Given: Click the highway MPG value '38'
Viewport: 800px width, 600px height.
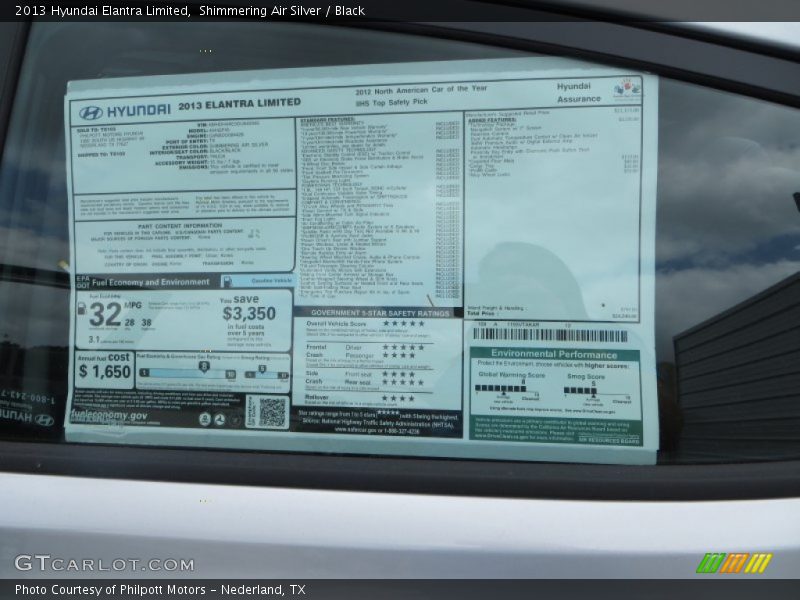Looking at the screenshot, I should pos(146,322).
